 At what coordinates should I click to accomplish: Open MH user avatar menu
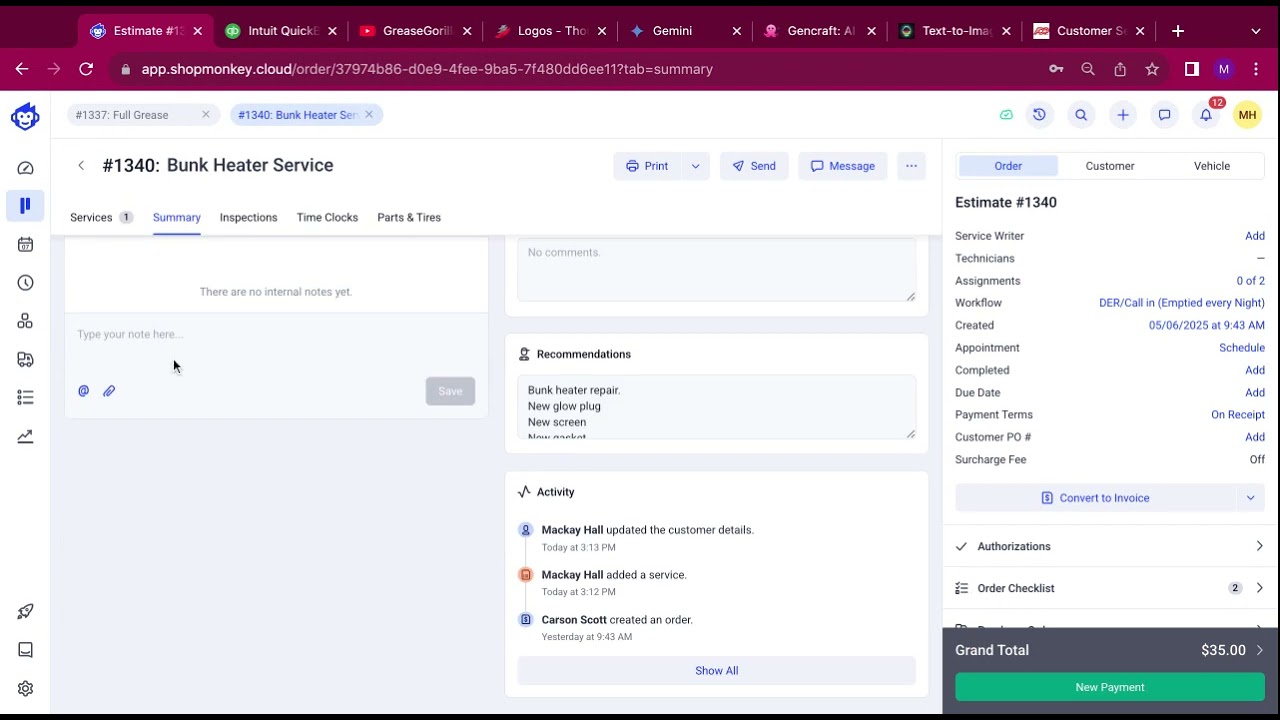click(1247, 115)
